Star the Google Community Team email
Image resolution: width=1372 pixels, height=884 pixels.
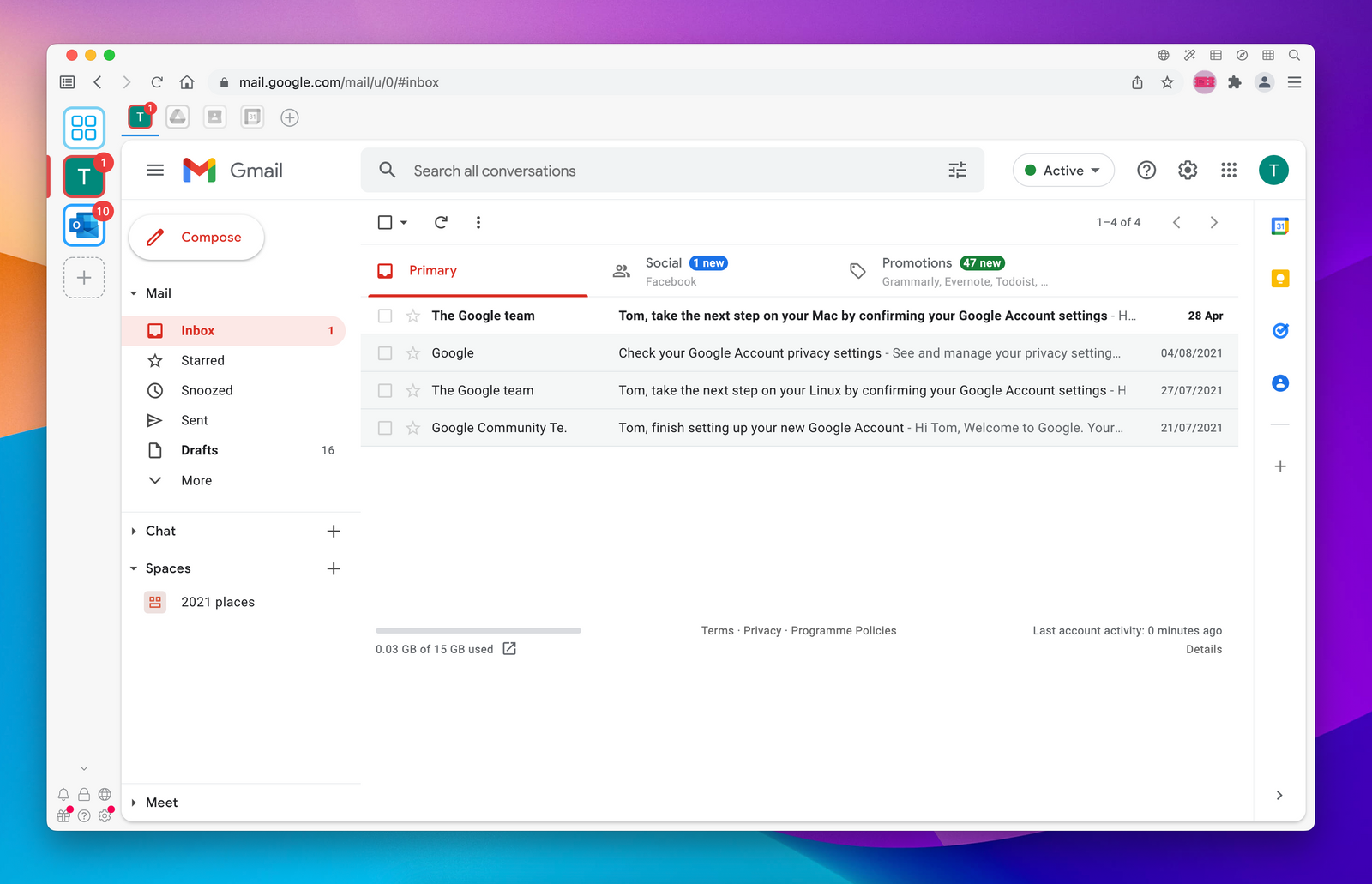pyautogui.click(x=413, y=428)
